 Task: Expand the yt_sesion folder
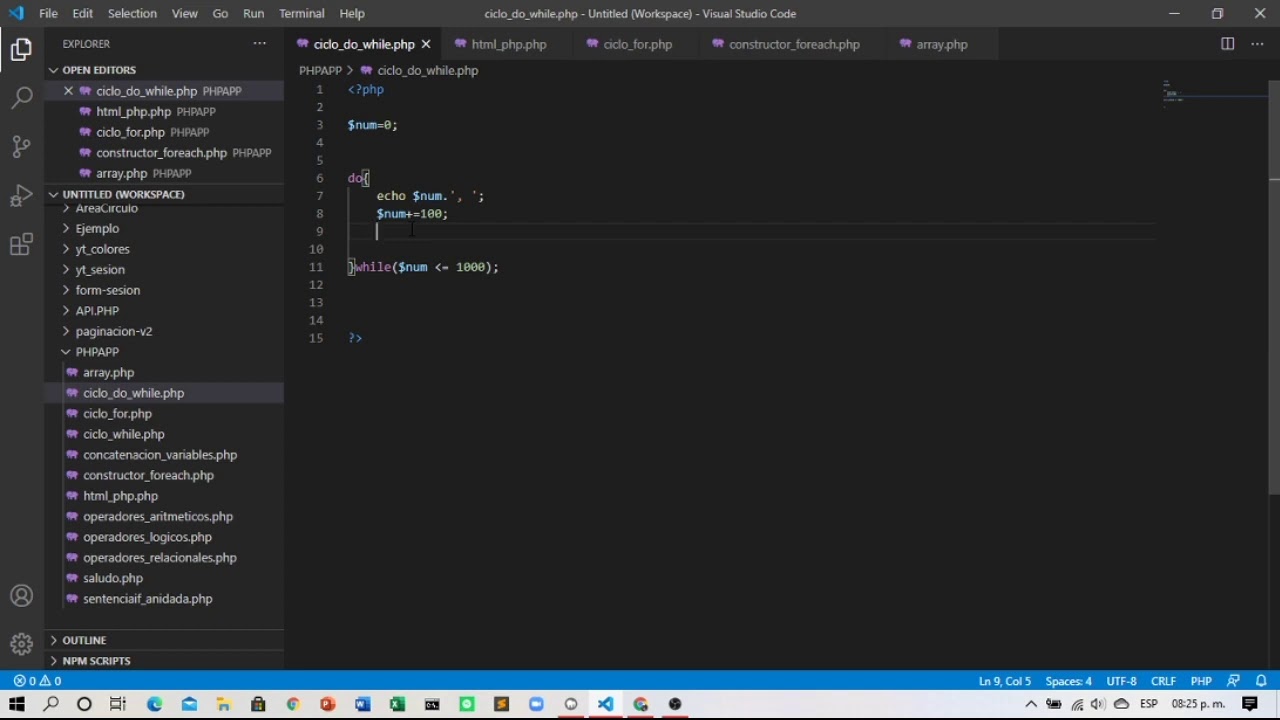coord(100,270)
